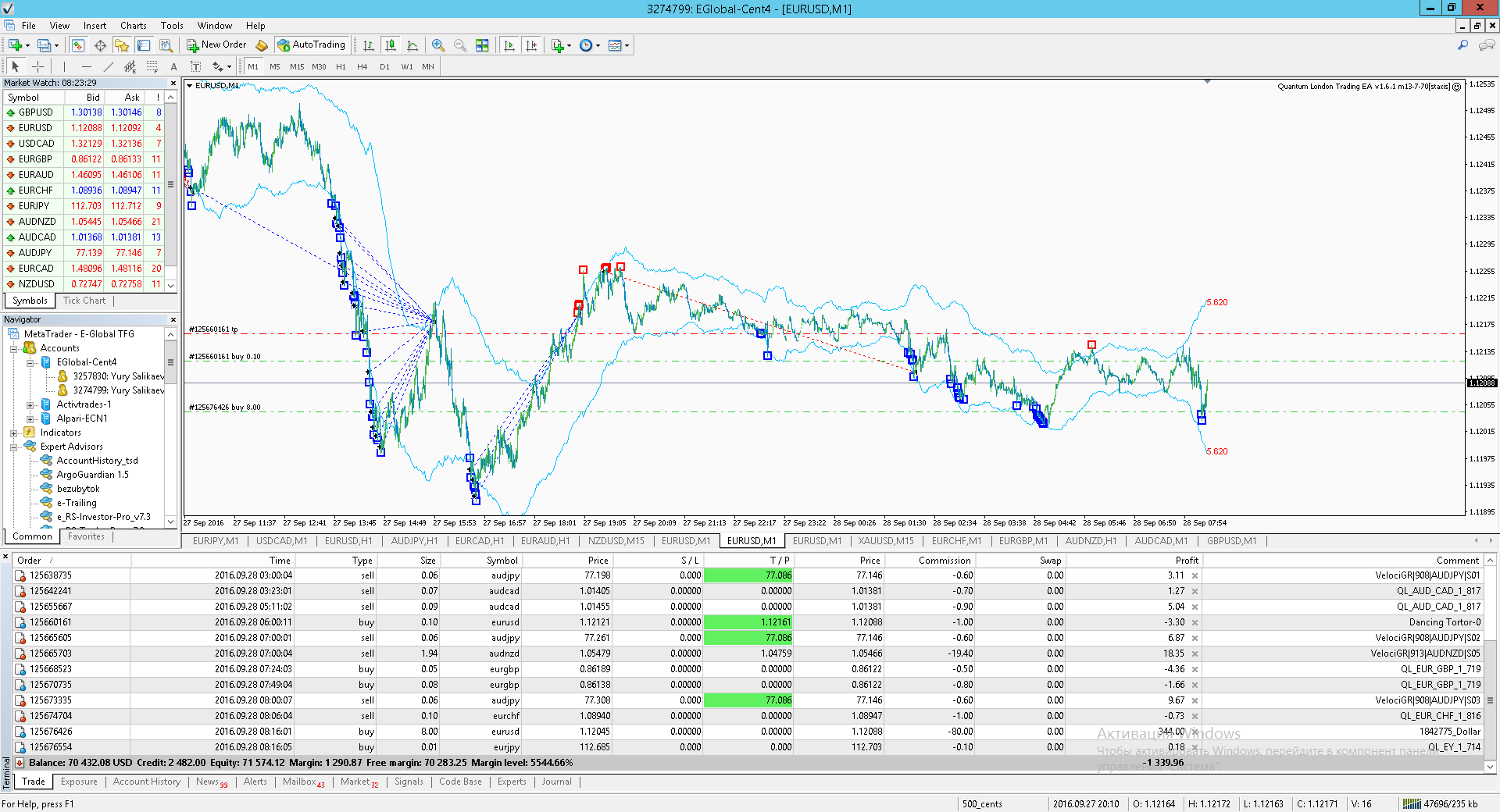
Task: Switch chart to candlesticks view
Action: (391, 45)
